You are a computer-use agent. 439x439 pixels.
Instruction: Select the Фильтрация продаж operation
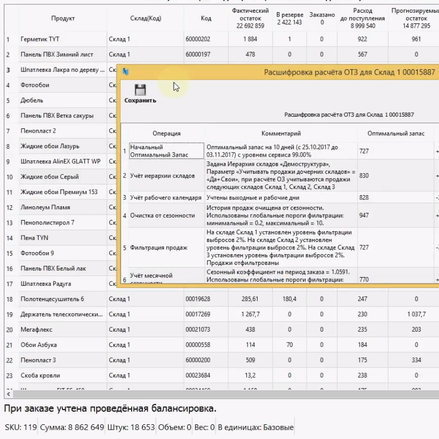159,248
